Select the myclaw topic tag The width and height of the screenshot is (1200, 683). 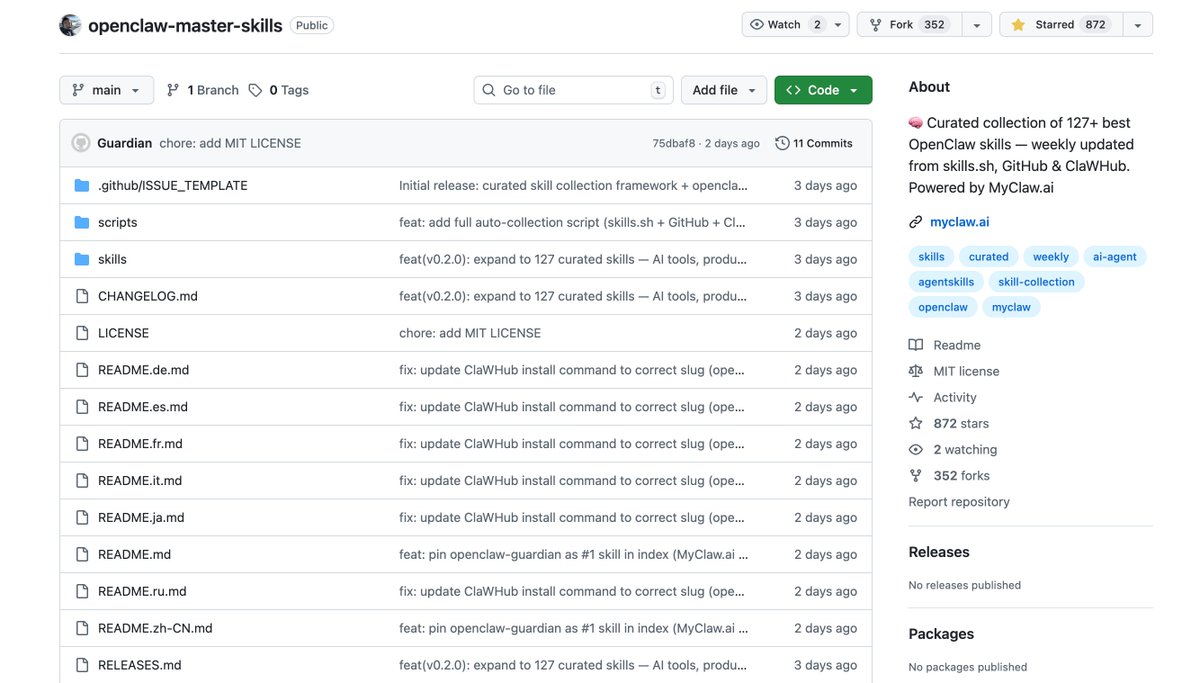coord(1011,307)
